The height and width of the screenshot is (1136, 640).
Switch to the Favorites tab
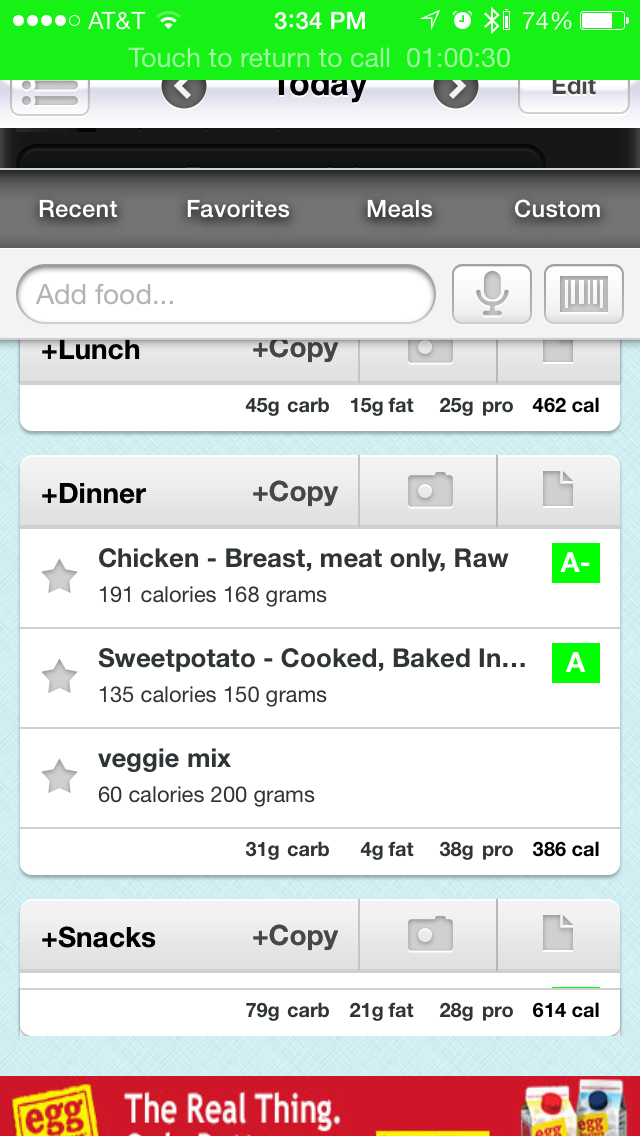pyautogui.click(x=238, y=209)
